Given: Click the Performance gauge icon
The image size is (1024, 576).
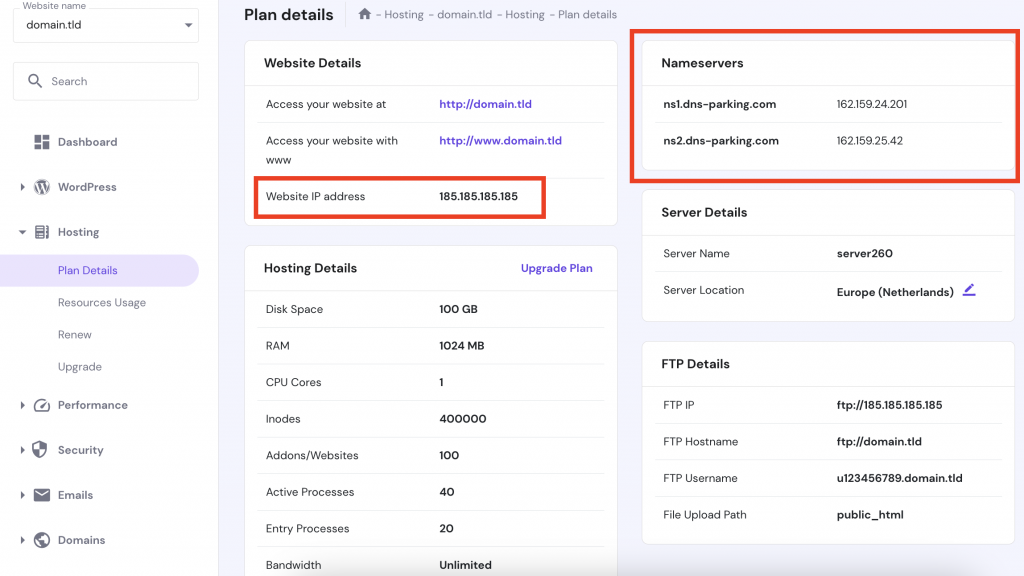Looking at the screenshot, I should tap(42, 405).
